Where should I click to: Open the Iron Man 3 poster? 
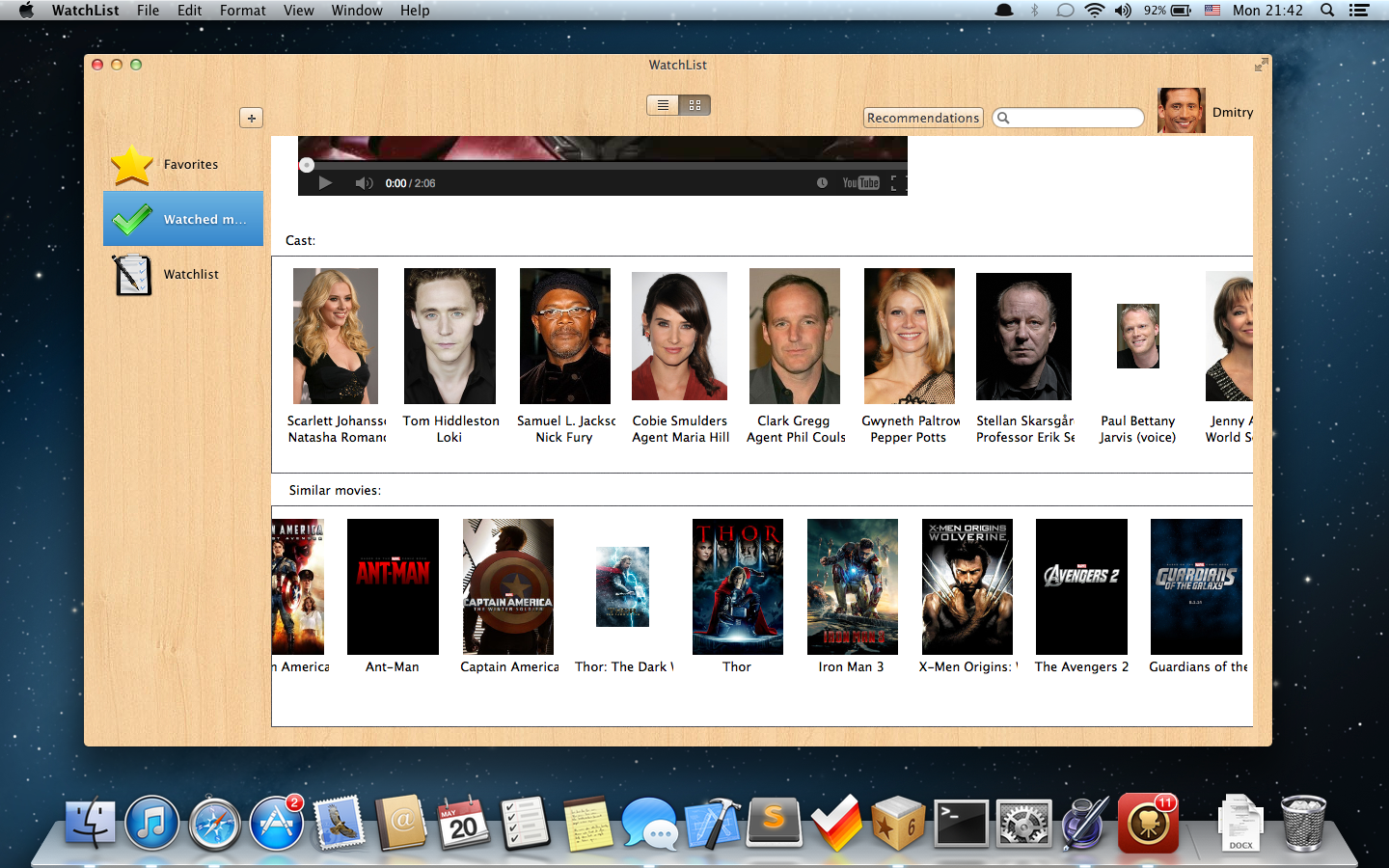pos(853,586)
